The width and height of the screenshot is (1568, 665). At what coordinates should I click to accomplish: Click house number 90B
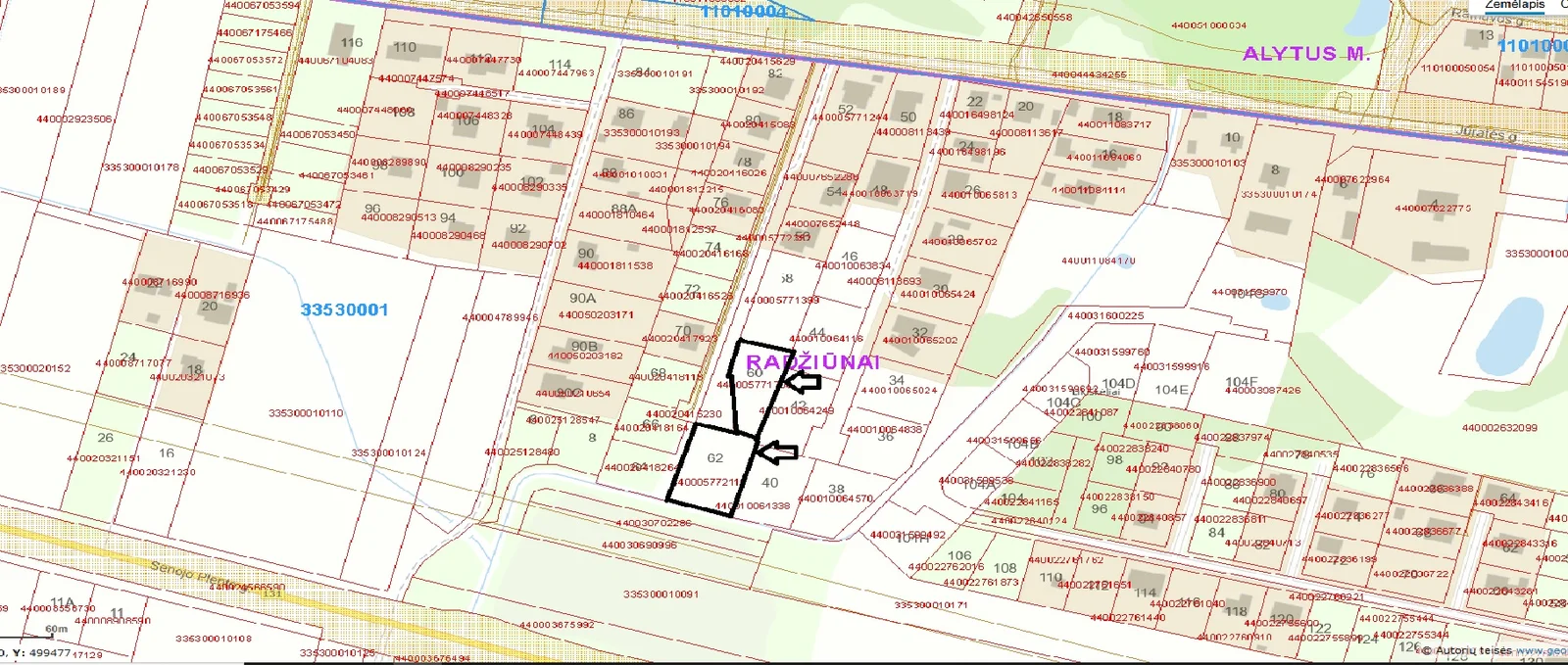coord(584,346)
